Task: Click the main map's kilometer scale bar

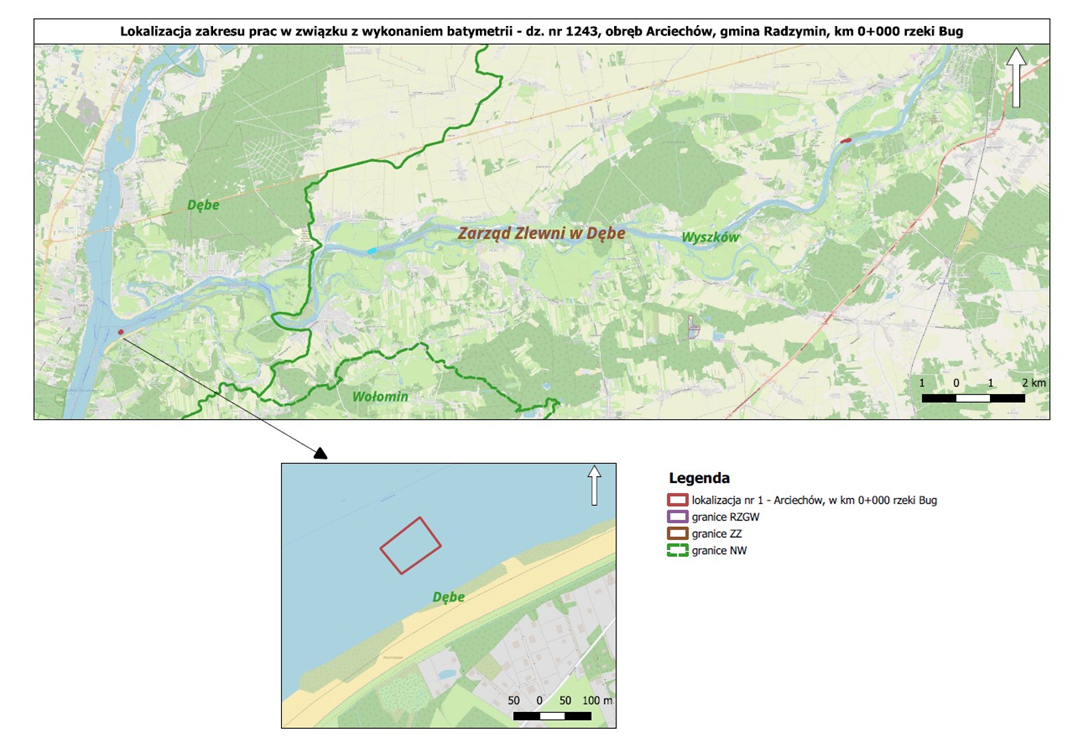Action: click(x=972, y=398)
